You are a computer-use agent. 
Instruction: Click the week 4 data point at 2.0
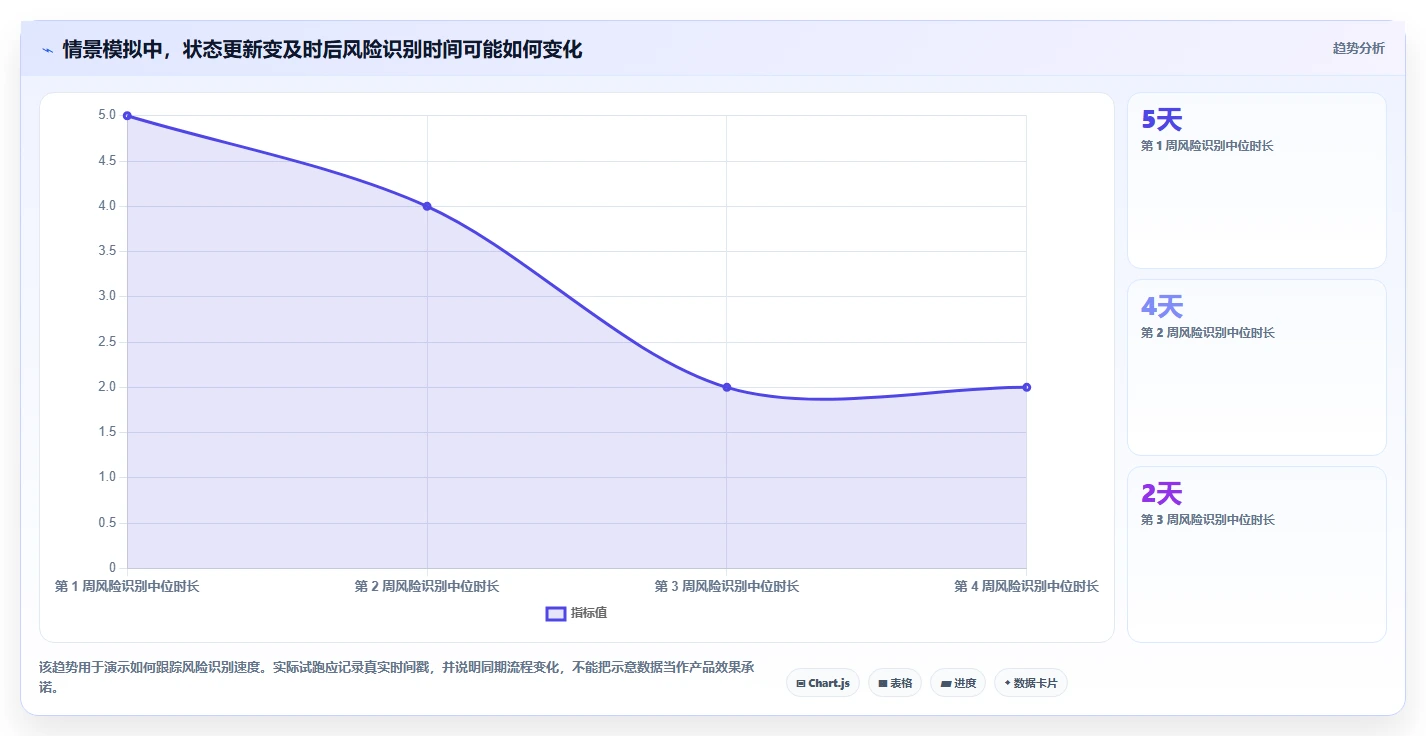1027,387
